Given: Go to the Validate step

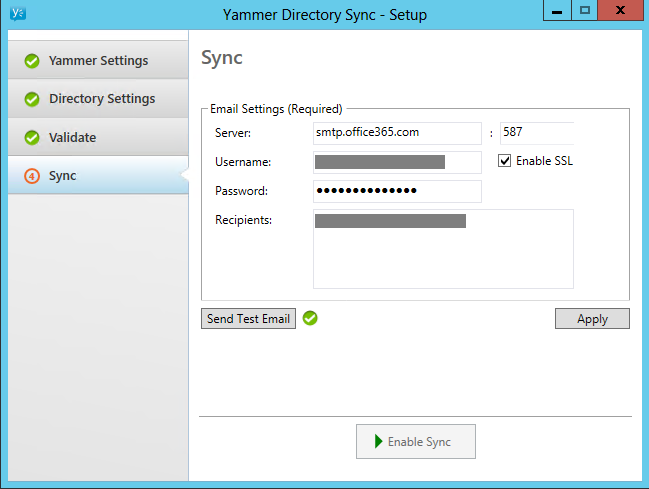Looking at the screenshot, I should tap(98, 137).
